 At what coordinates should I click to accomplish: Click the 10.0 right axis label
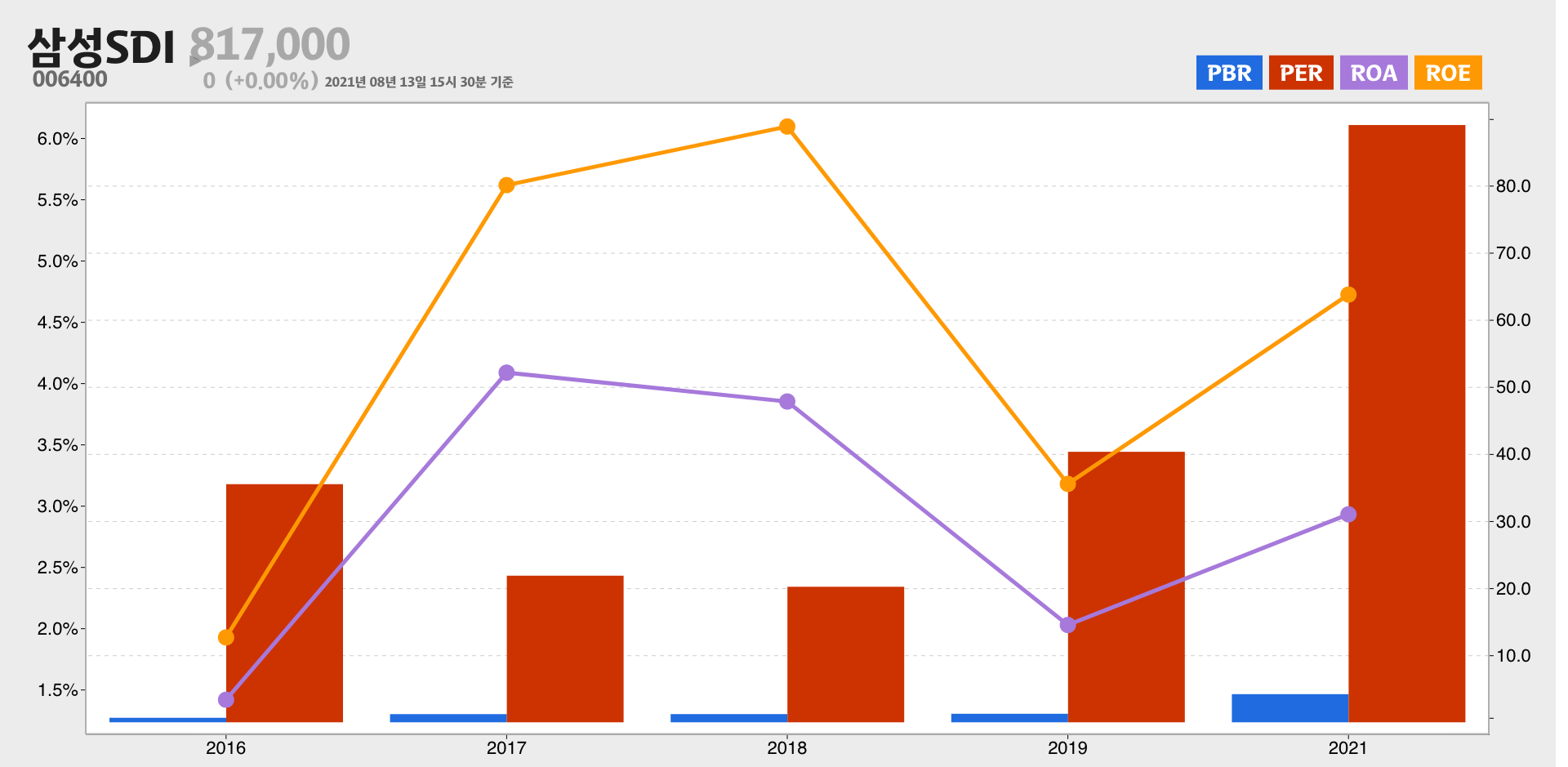tap(1513, 656)
